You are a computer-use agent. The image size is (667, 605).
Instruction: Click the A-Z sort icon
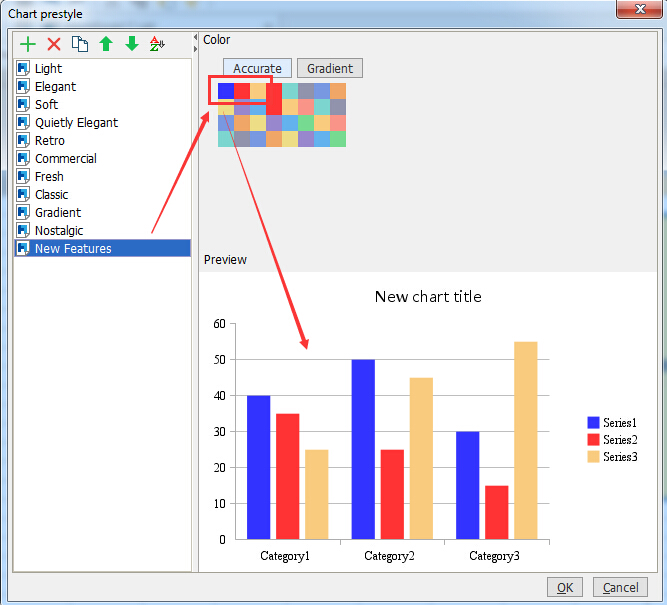157,43
